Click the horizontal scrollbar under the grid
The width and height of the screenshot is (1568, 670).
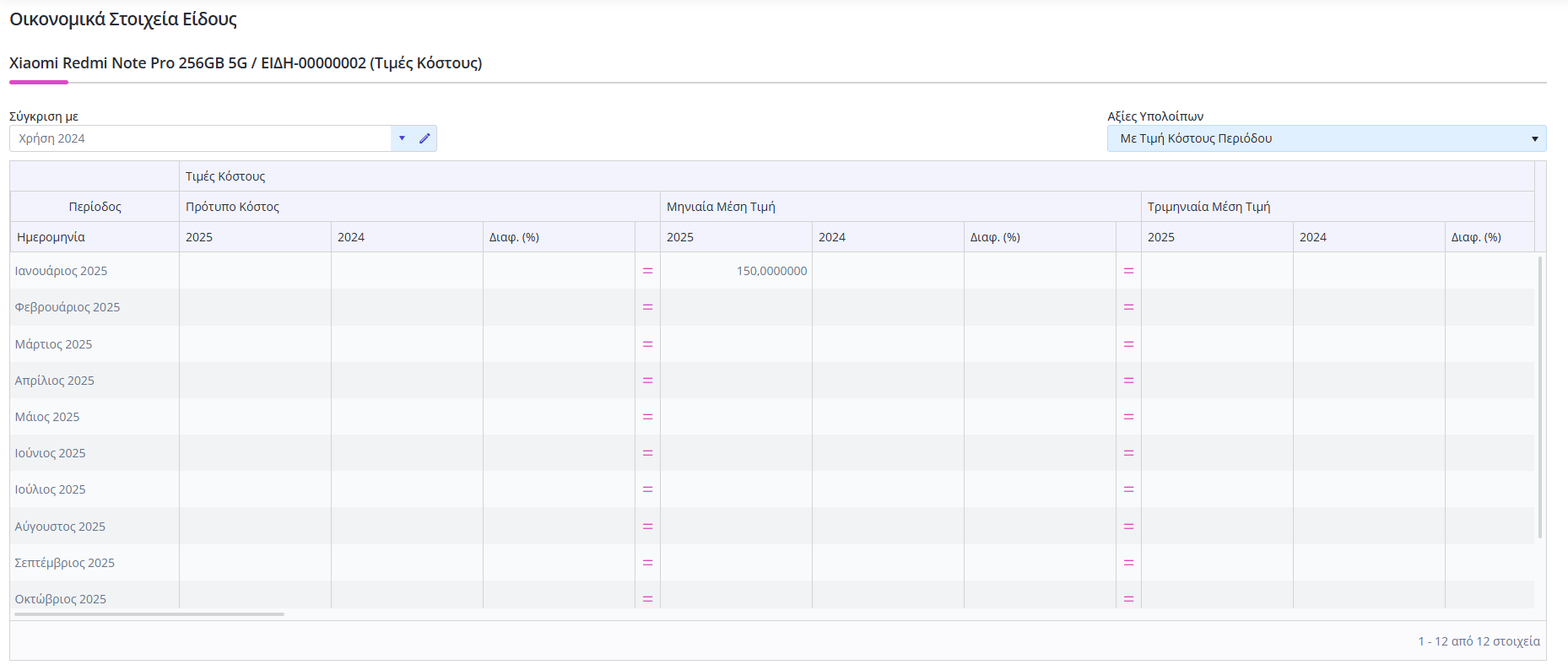(x=149, y=614)
